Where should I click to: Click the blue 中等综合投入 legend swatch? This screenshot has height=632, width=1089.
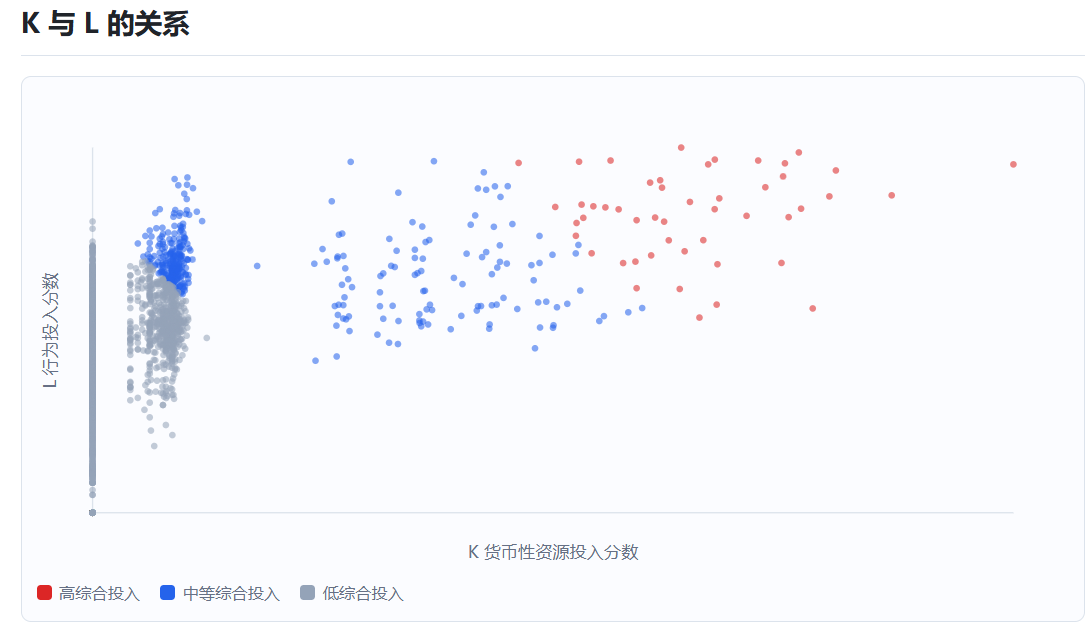tap(167, 592)
